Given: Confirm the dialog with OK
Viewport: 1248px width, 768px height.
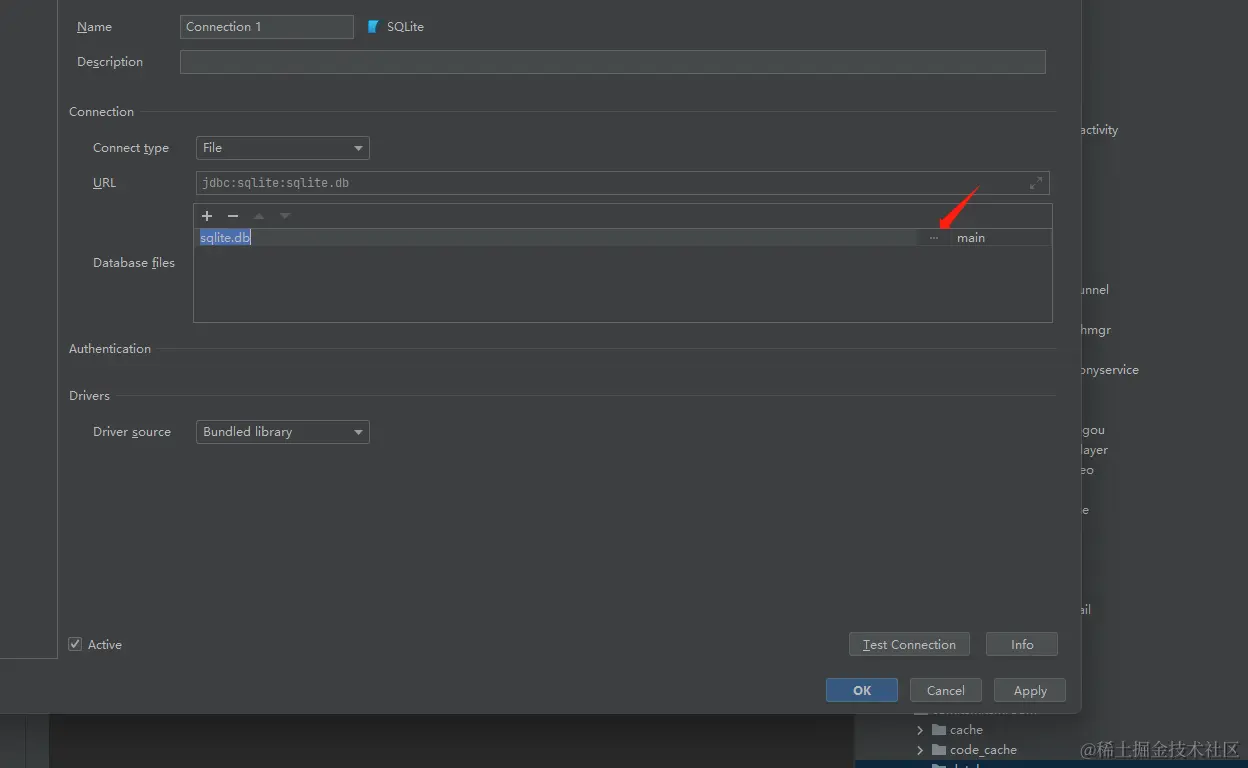Looking at the screenshot, I should tap(862, 690).
